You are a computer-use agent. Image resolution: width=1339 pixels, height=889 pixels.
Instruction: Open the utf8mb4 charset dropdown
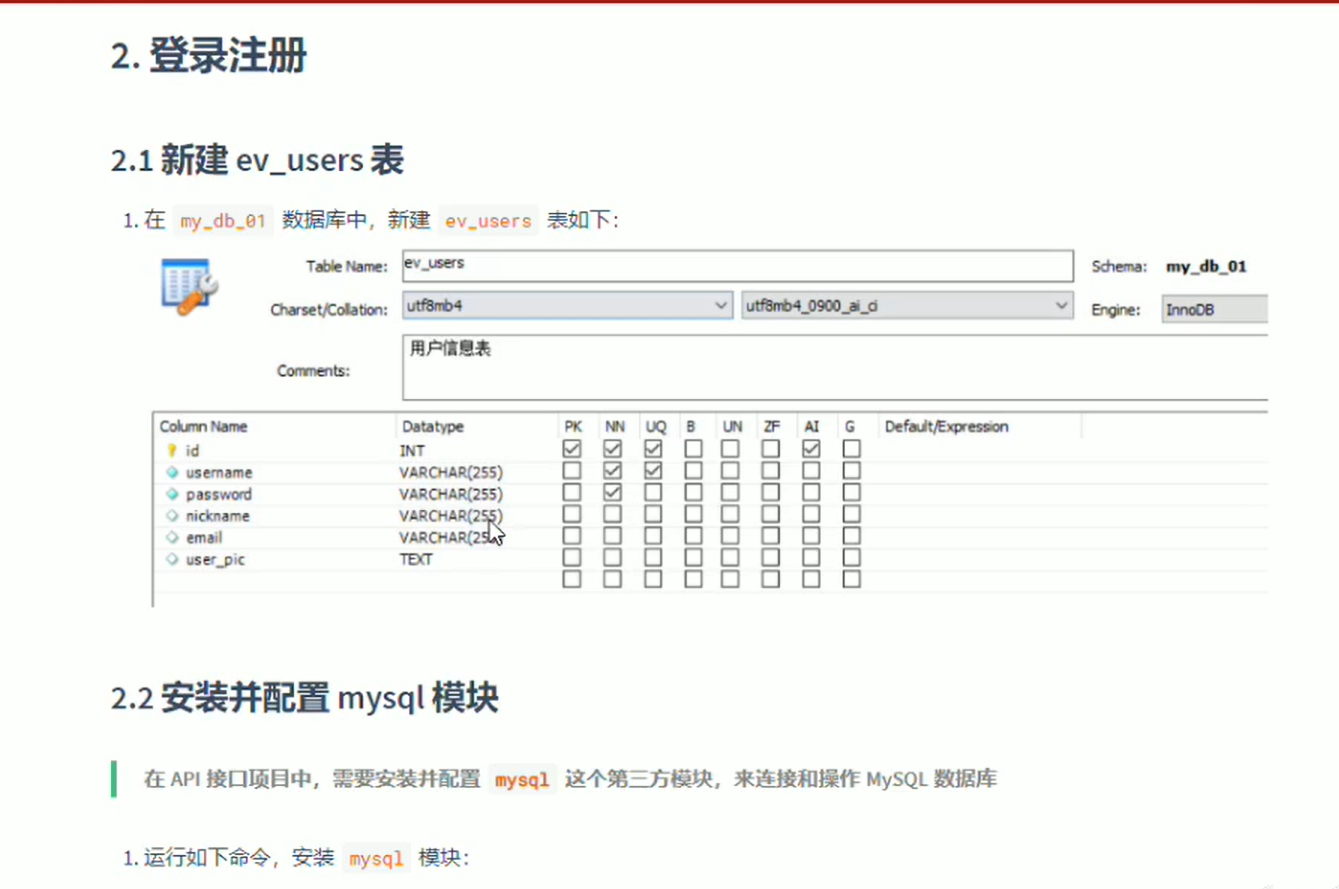click(568, 306)
